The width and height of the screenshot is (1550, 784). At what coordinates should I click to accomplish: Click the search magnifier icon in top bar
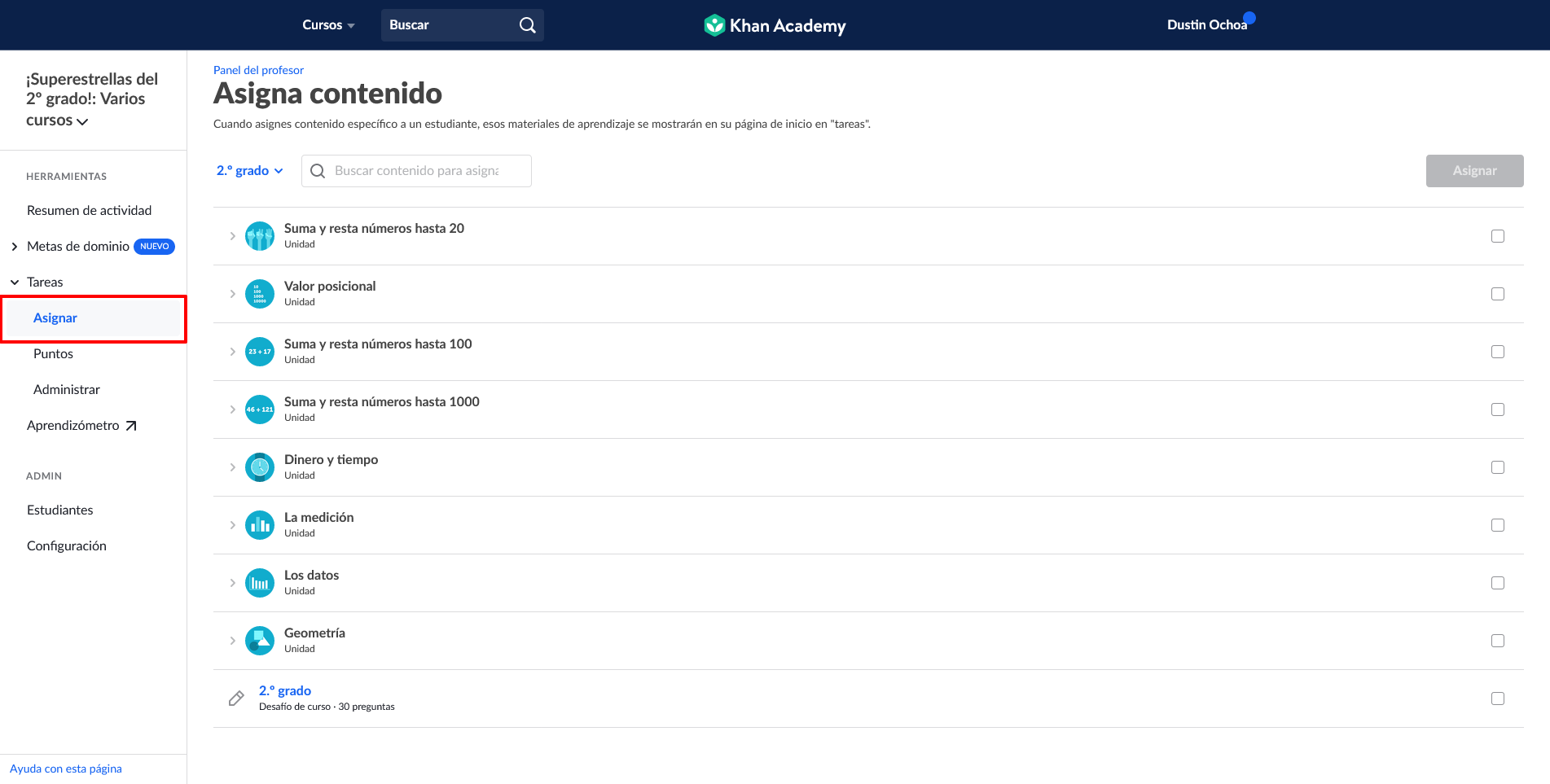(x=528, y=25)
